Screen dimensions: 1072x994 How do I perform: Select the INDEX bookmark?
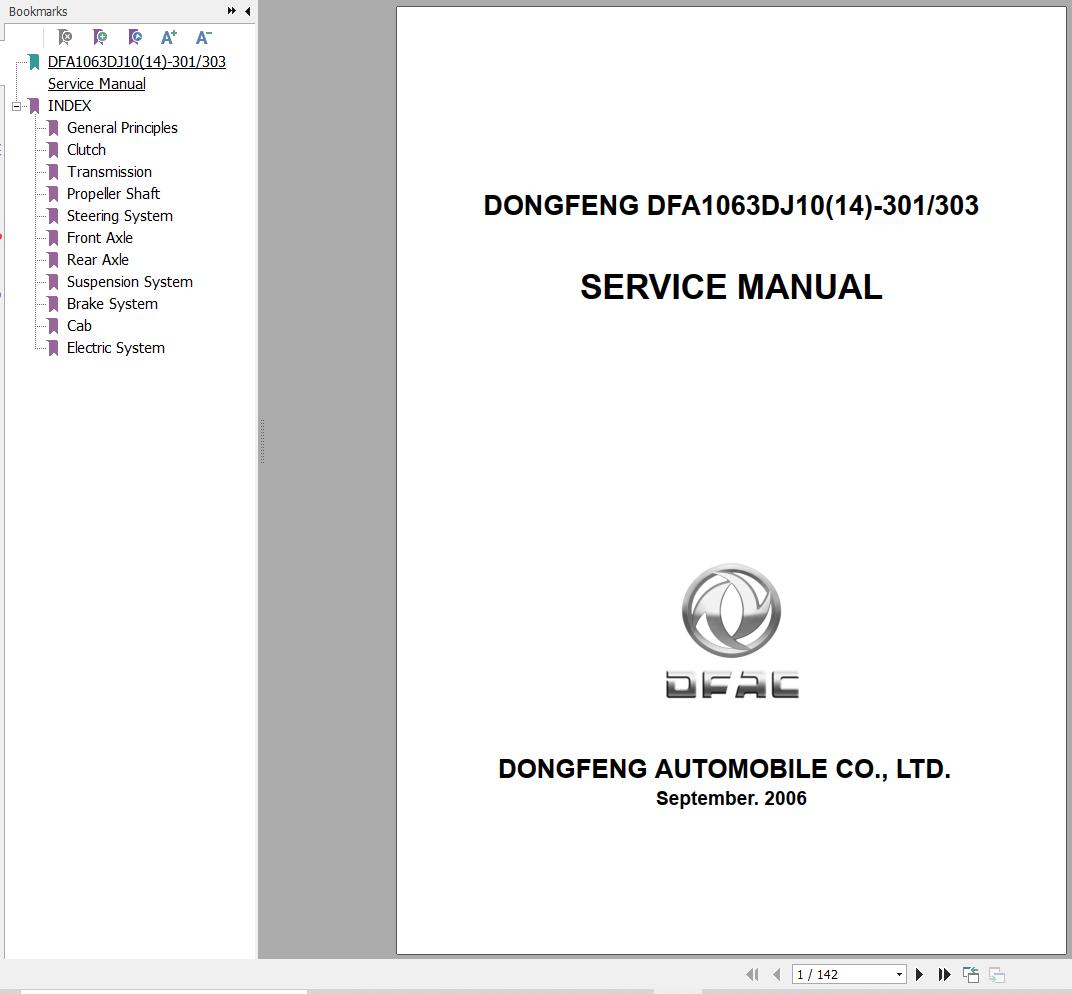(69, 106)
